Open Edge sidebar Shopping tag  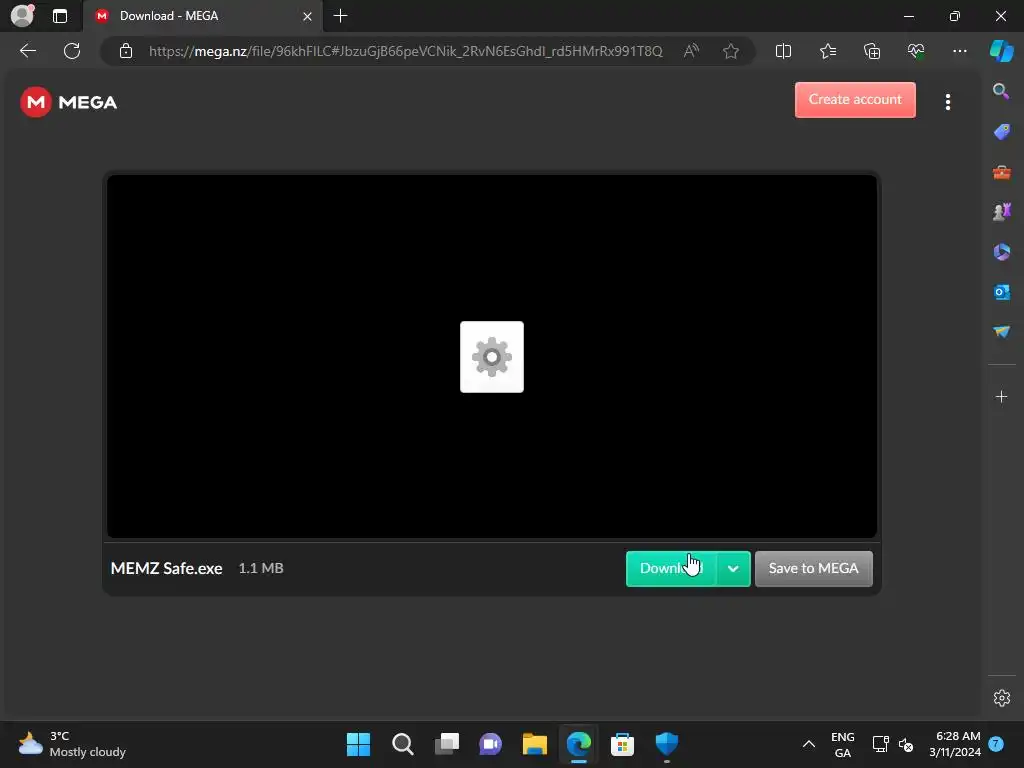click(1001, 132)
